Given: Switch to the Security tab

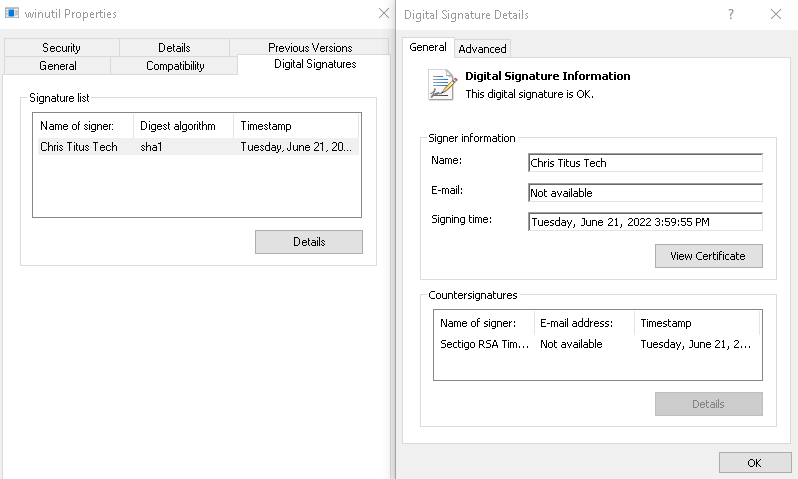Looking at the screenshot, I should click(x=61, y=47).
